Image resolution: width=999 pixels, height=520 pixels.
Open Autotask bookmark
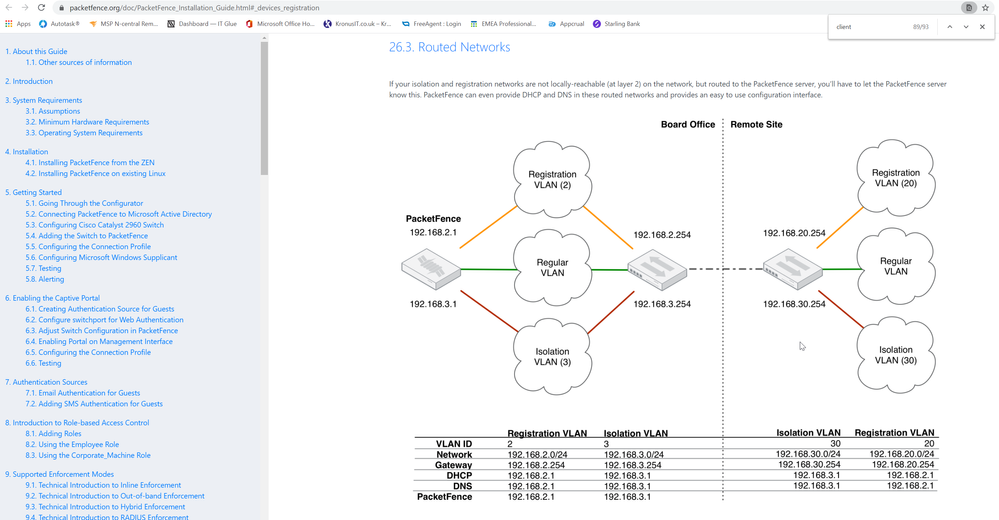[59, 24]
